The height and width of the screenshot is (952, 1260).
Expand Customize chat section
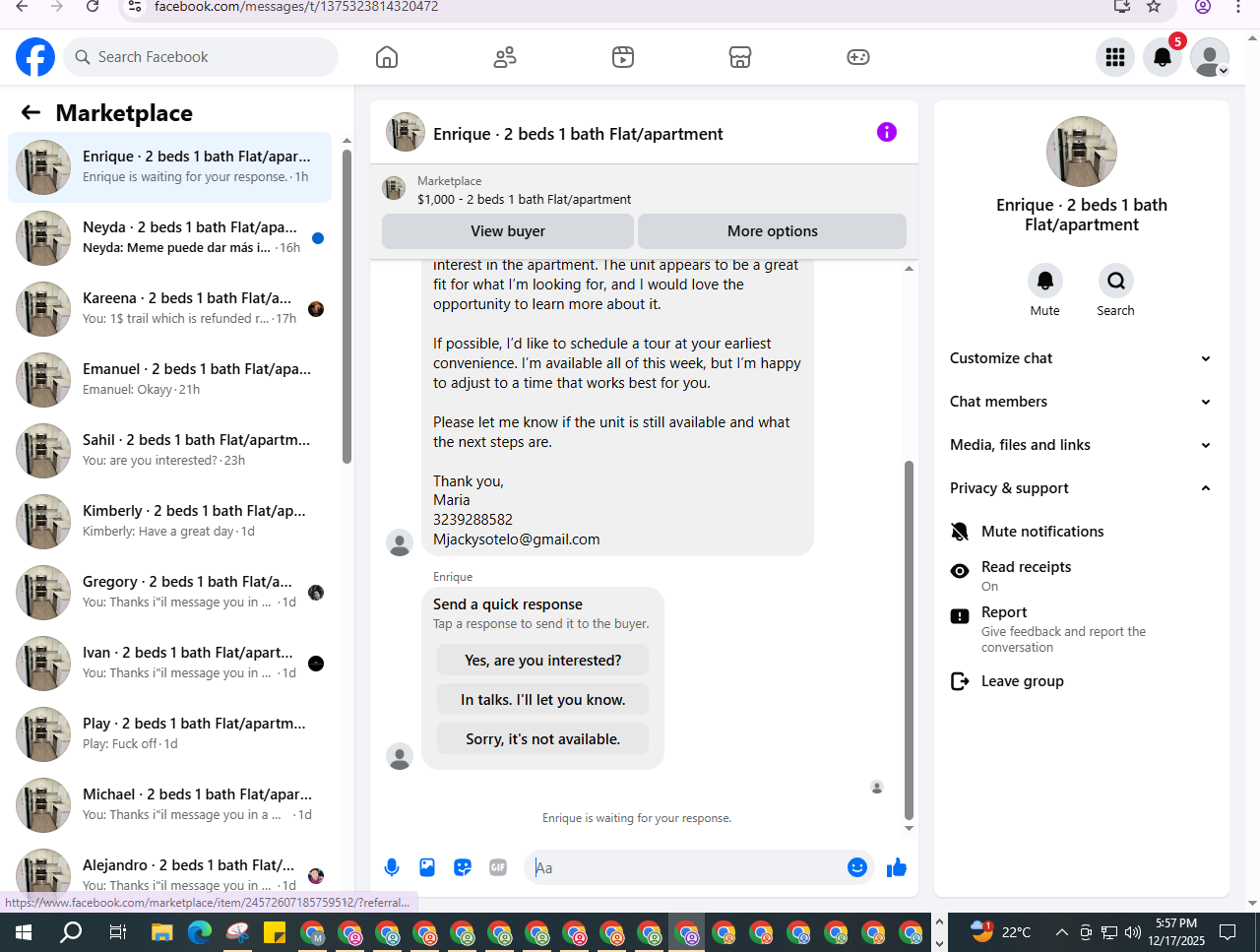[x=1081, y=358]
